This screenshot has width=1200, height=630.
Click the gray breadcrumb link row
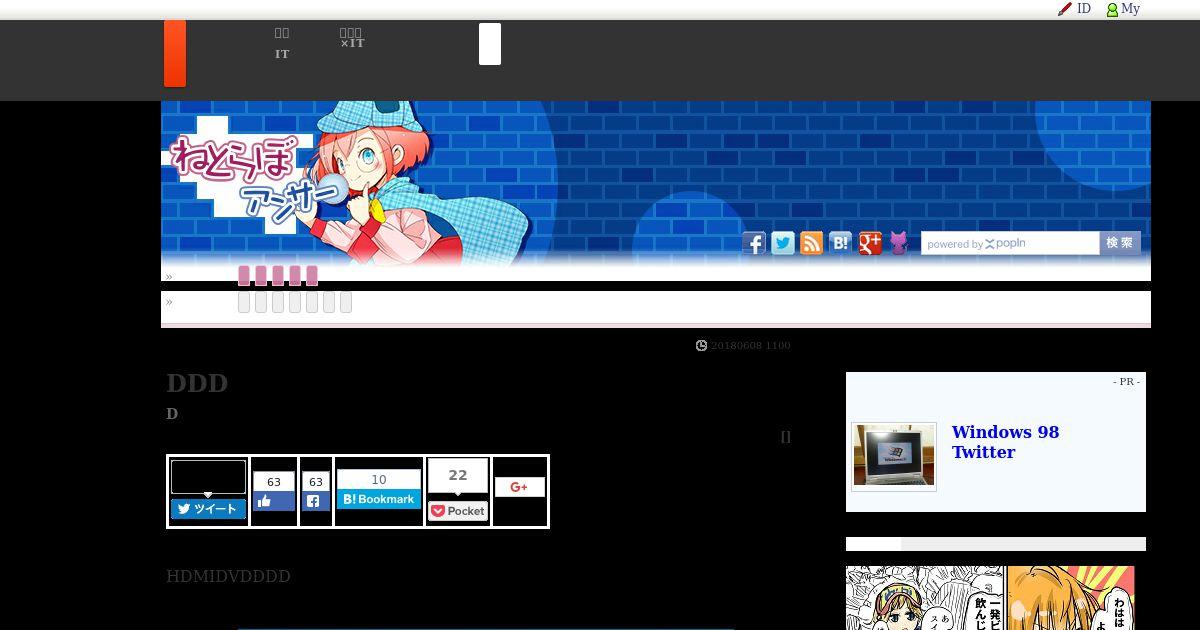coord(295,302)
